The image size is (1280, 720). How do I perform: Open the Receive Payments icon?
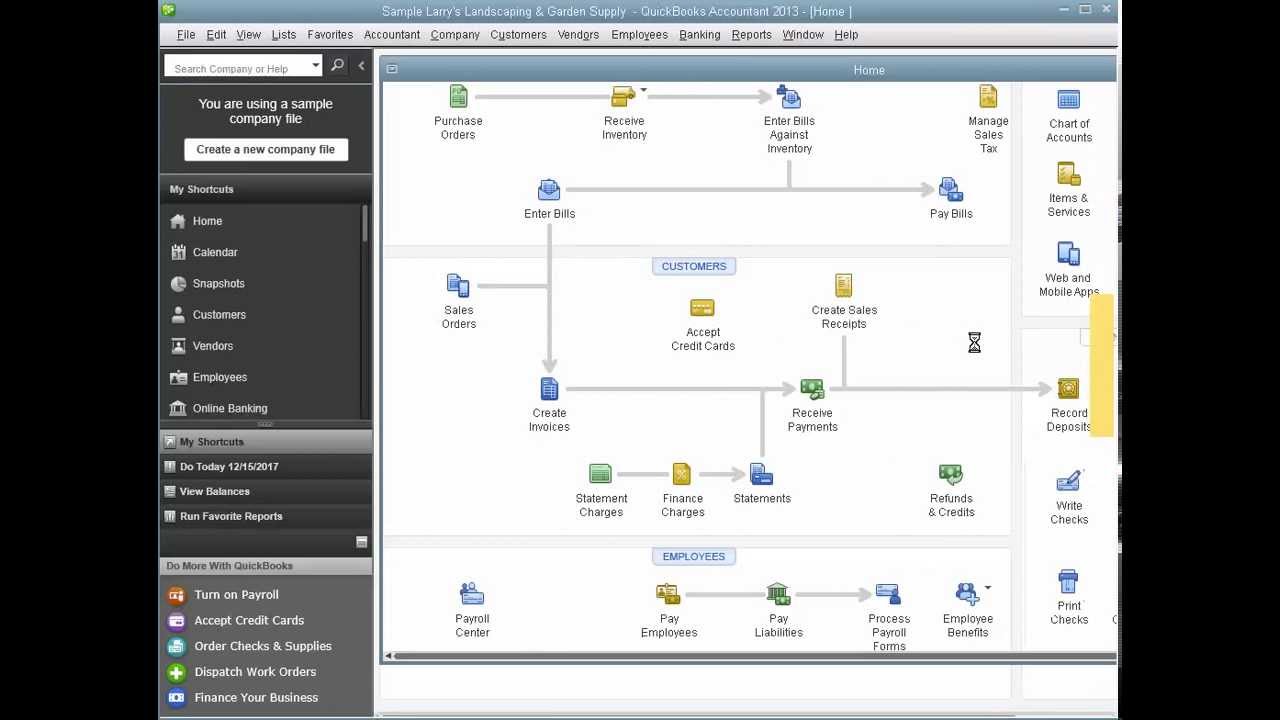point(812,389)
